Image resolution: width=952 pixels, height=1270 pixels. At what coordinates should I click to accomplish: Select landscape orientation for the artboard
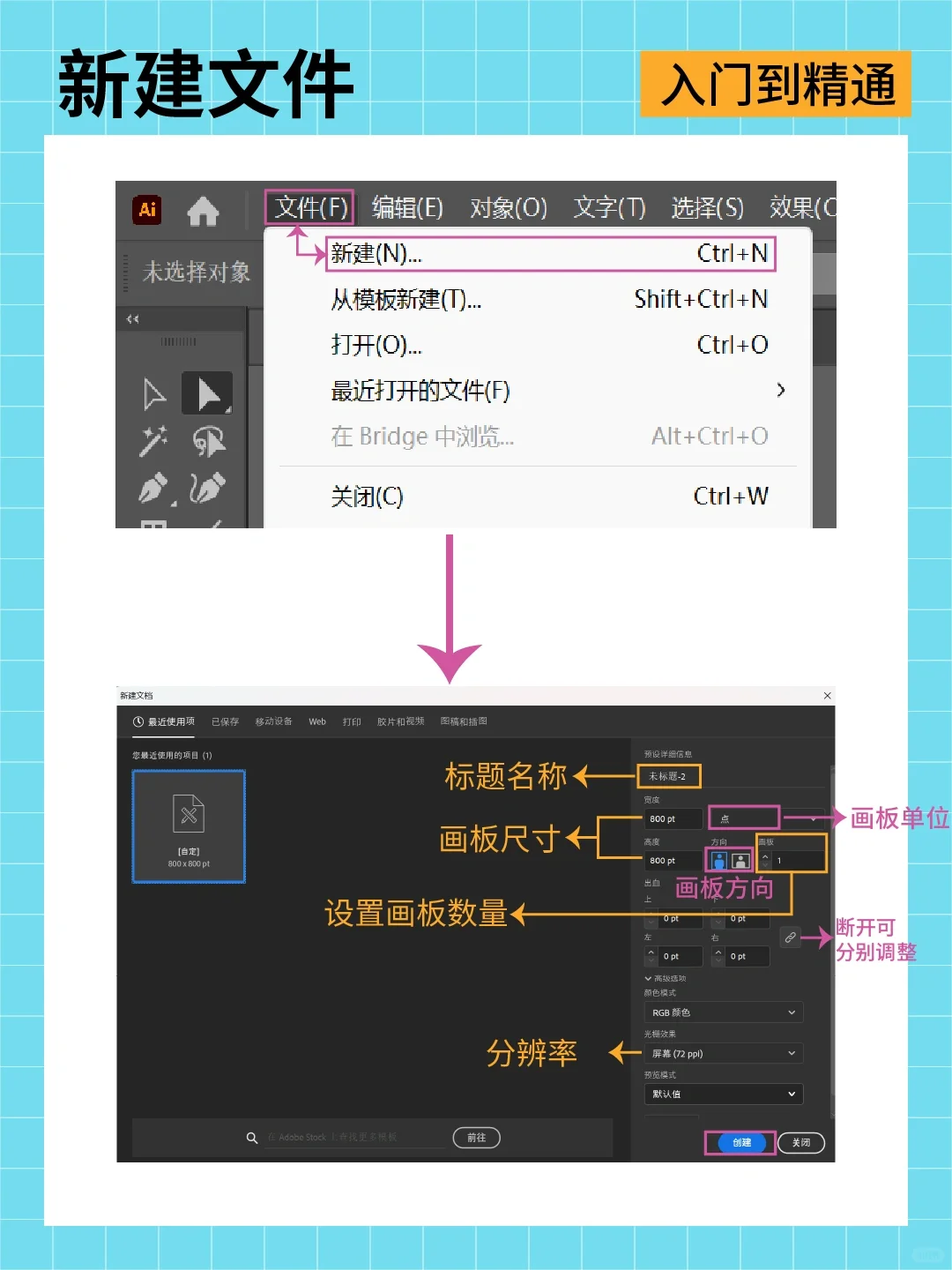[740, 860]
